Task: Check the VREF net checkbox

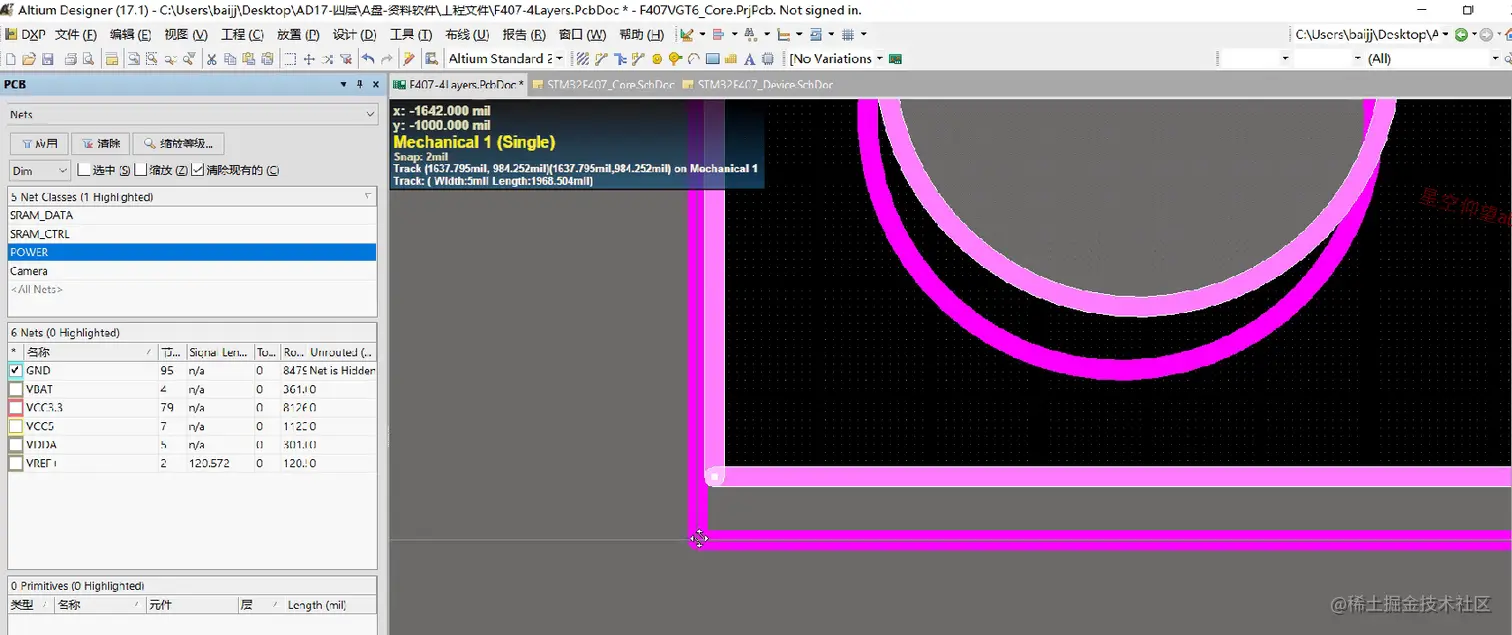Action: click(15, 464)
